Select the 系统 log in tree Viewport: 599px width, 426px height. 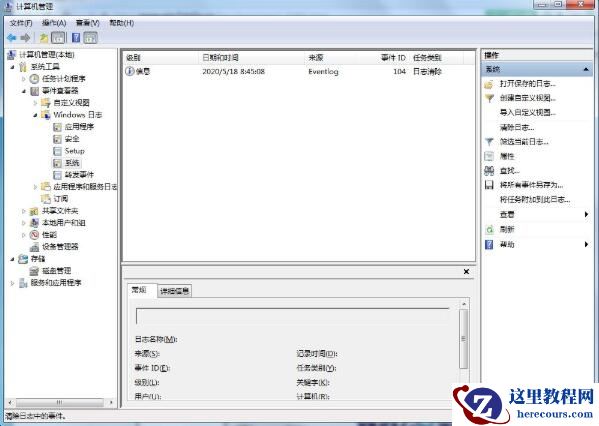[72, 163]
